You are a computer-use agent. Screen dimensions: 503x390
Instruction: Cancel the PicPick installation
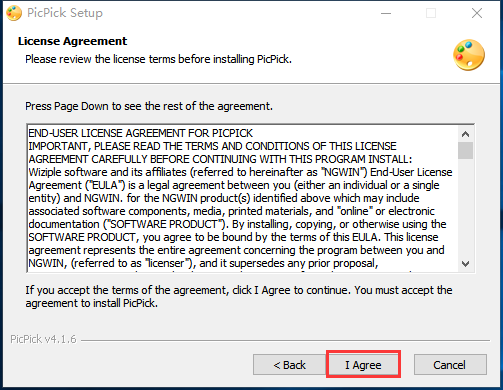(450, 365)
